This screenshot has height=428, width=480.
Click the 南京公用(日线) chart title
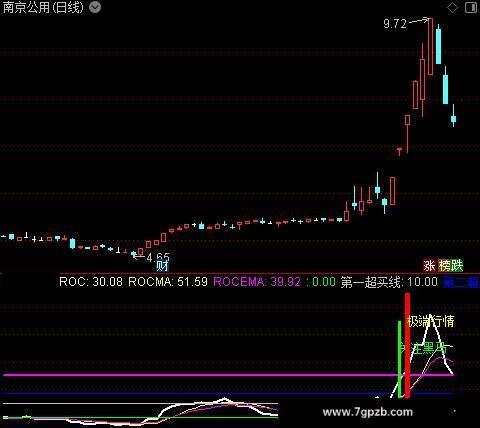43,7
